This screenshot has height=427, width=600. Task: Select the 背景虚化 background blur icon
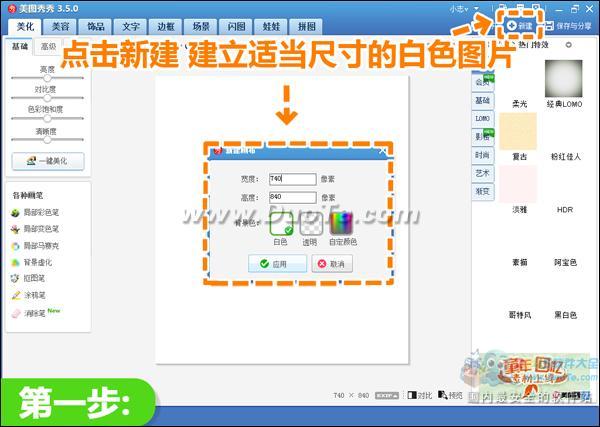point(15,262)
